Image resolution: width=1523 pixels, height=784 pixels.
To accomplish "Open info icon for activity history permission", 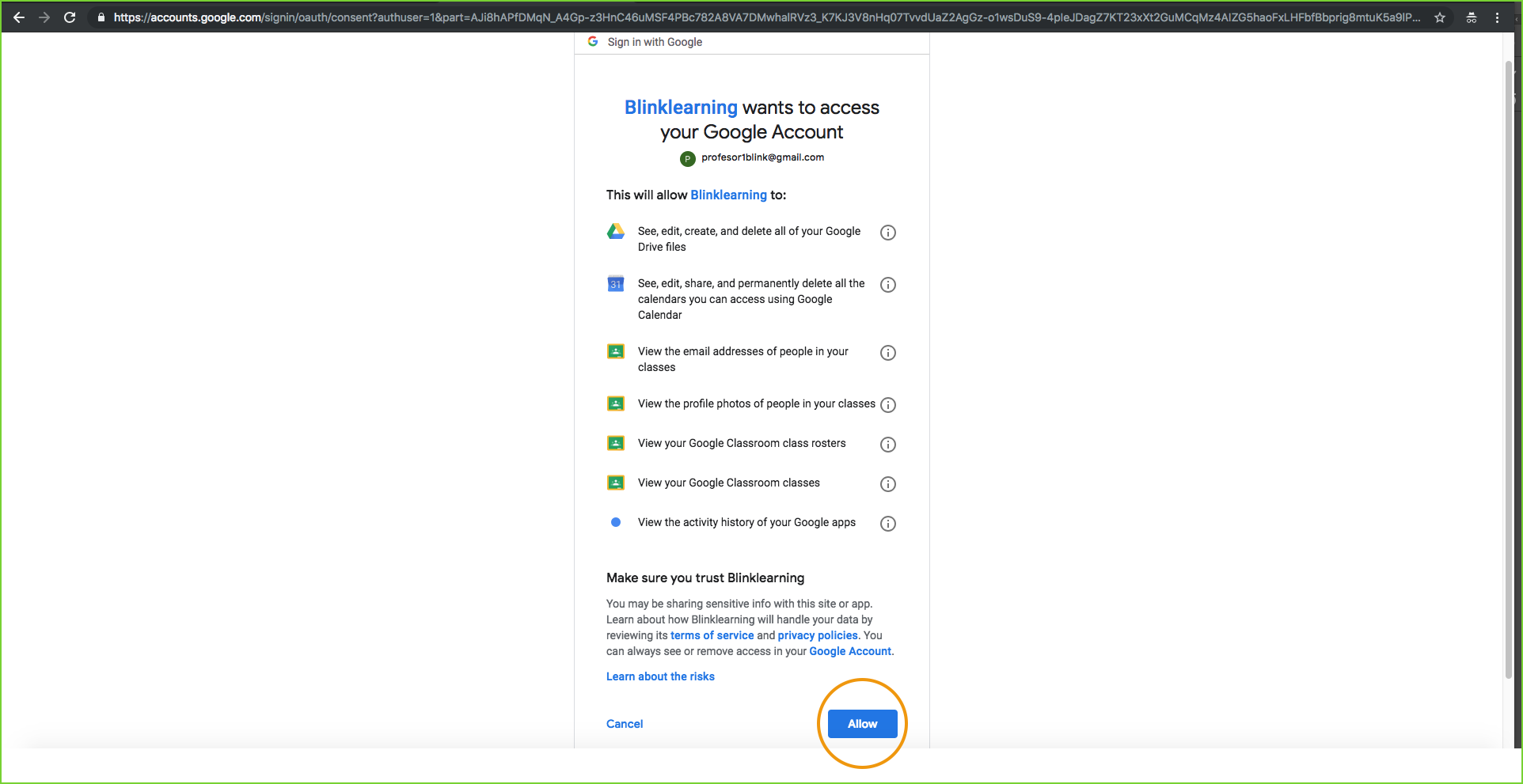I will click(888, 524).
